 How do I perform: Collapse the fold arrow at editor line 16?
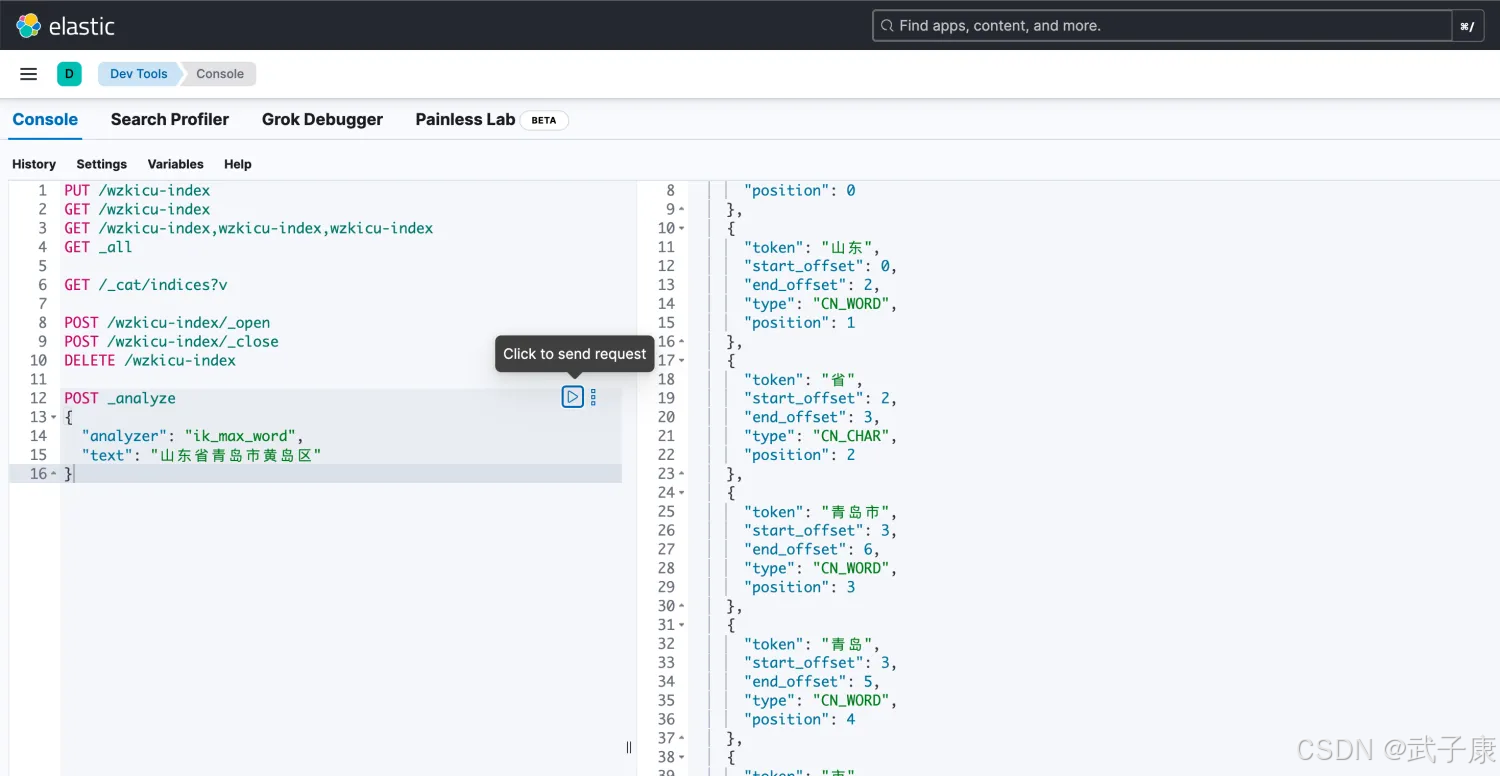click(x=53, y=474)
